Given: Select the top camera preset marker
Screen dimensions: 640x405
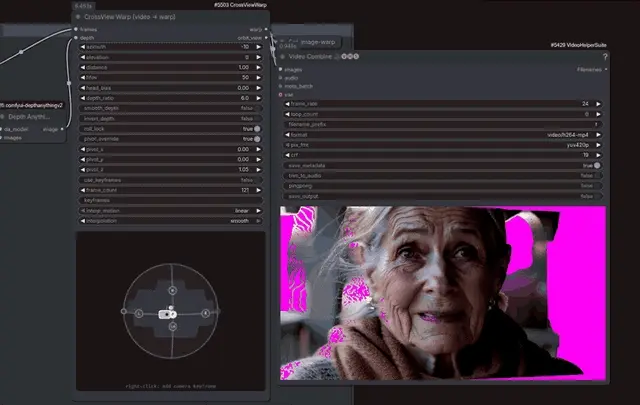Looking at the screenshot, I should pyautogui.click(x=172, y=290).
